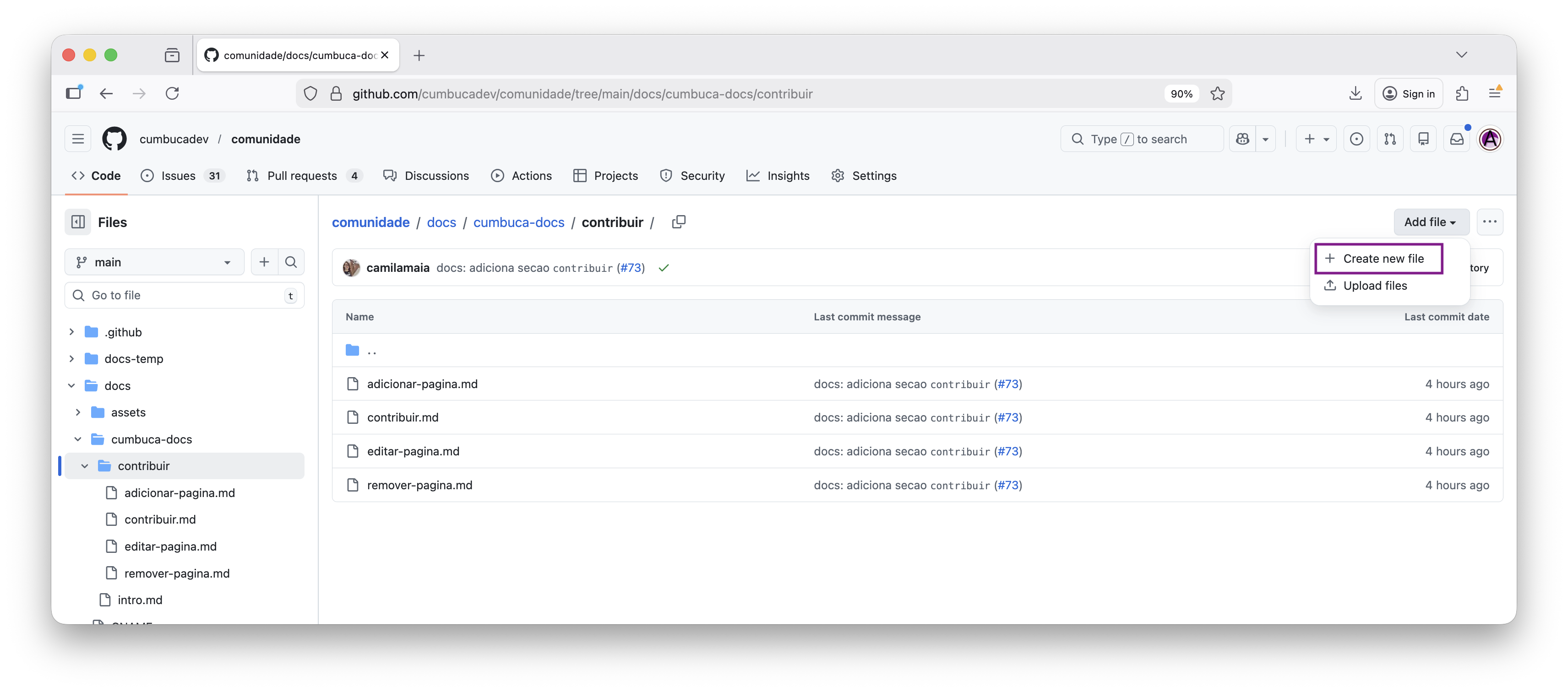Collapse the docs folder in the tree
The width and height of the screenshot is (1568, 692).
coord(72,385)
